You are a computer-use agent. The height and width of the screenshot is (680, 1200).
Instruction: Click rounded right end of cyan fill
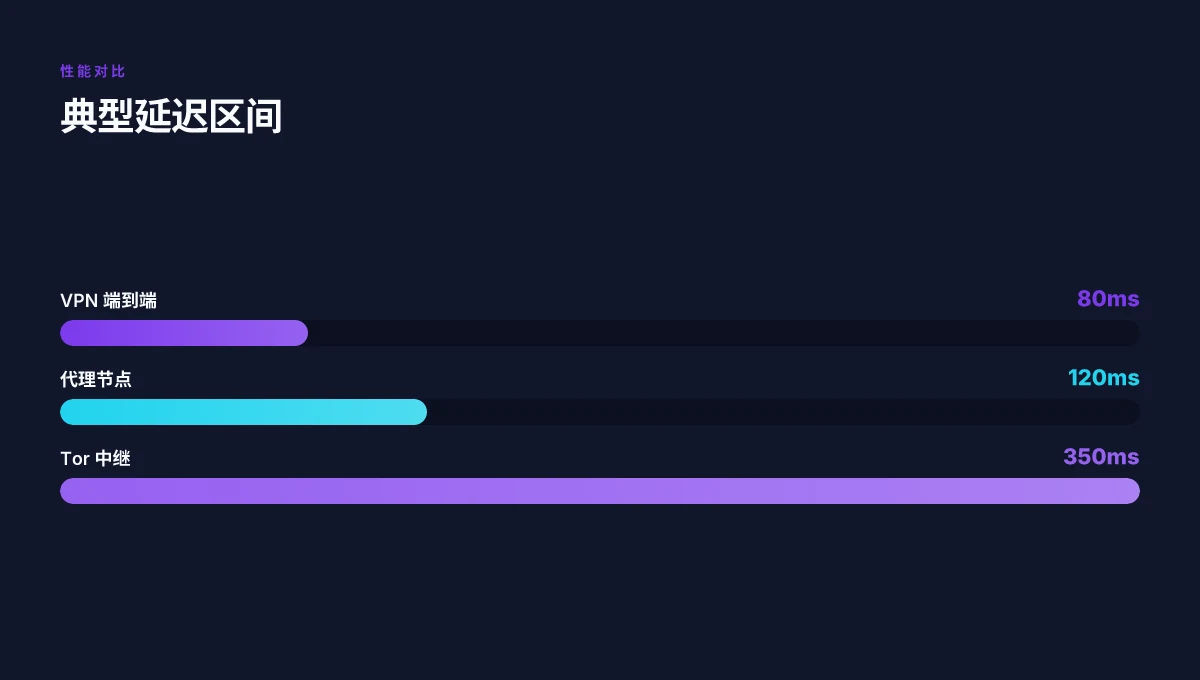tap(420, 412)
